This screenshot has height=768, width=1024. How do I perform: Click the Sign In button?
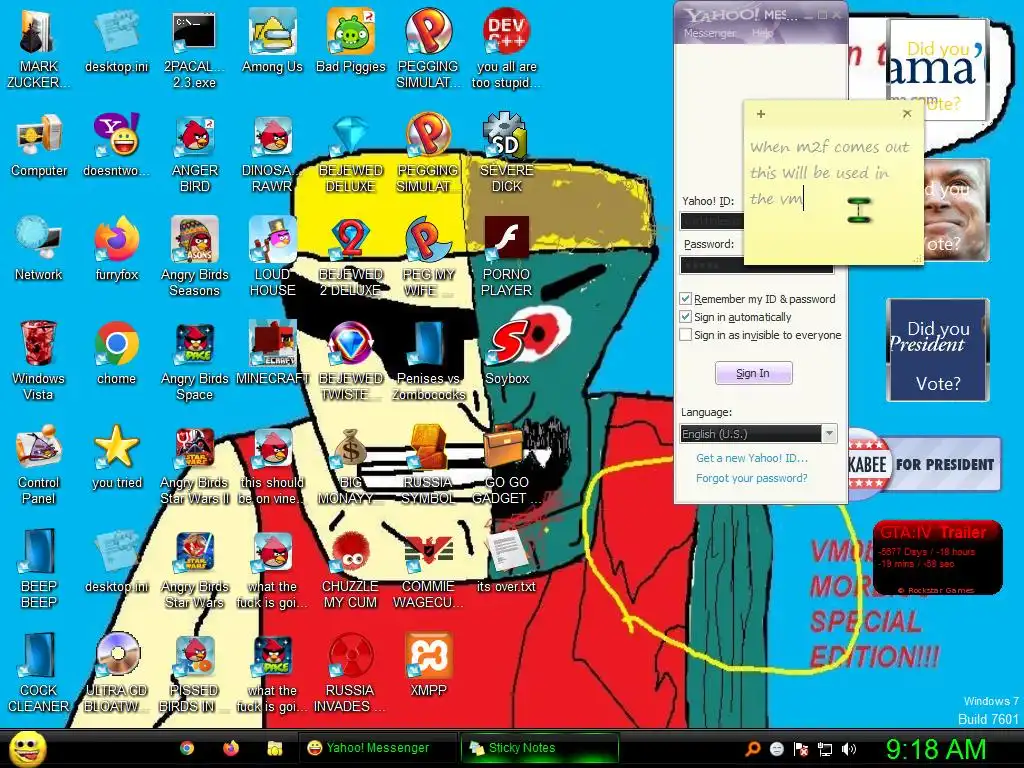(x=754, y=373)
